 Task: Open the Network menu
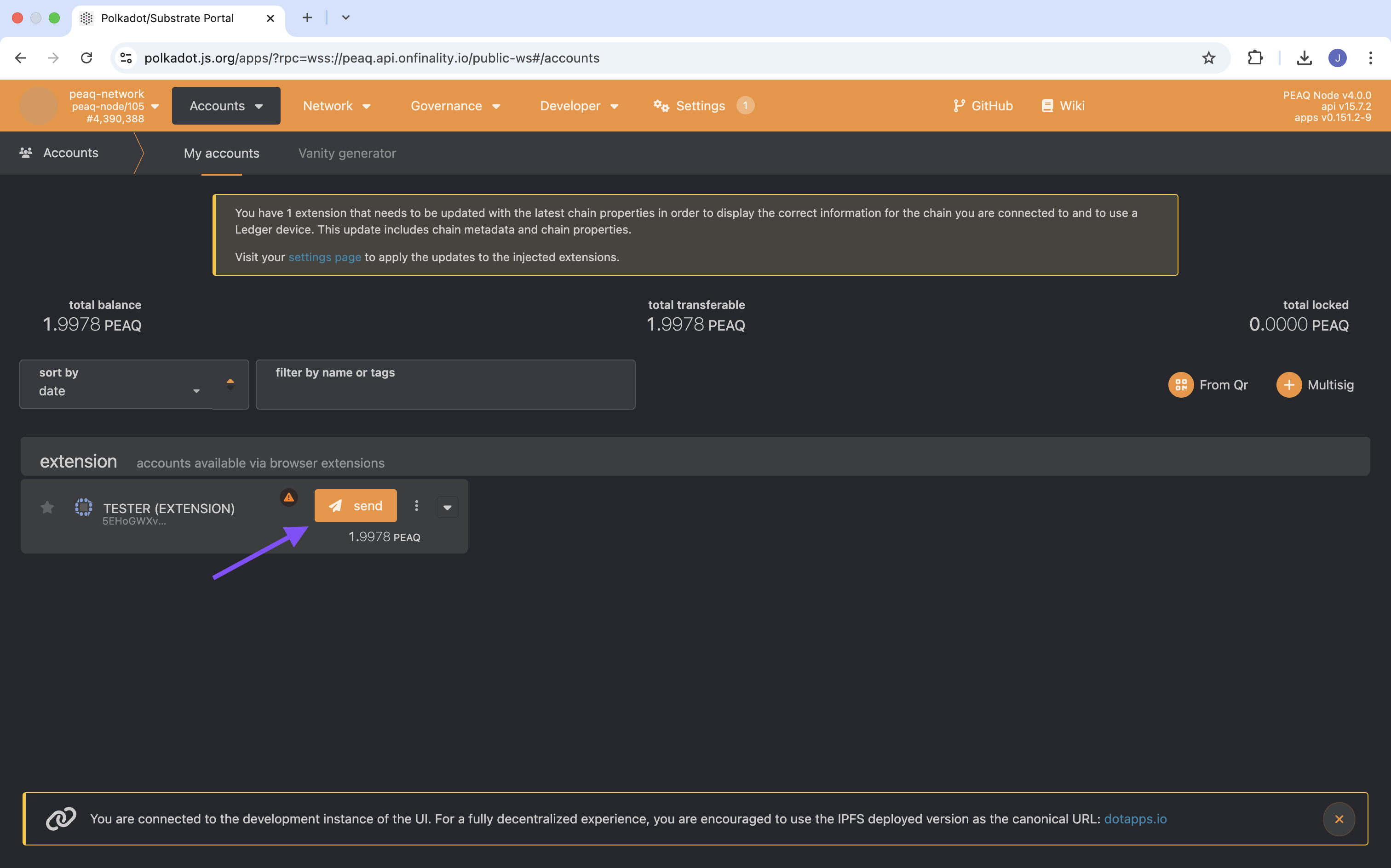(337, 106)
